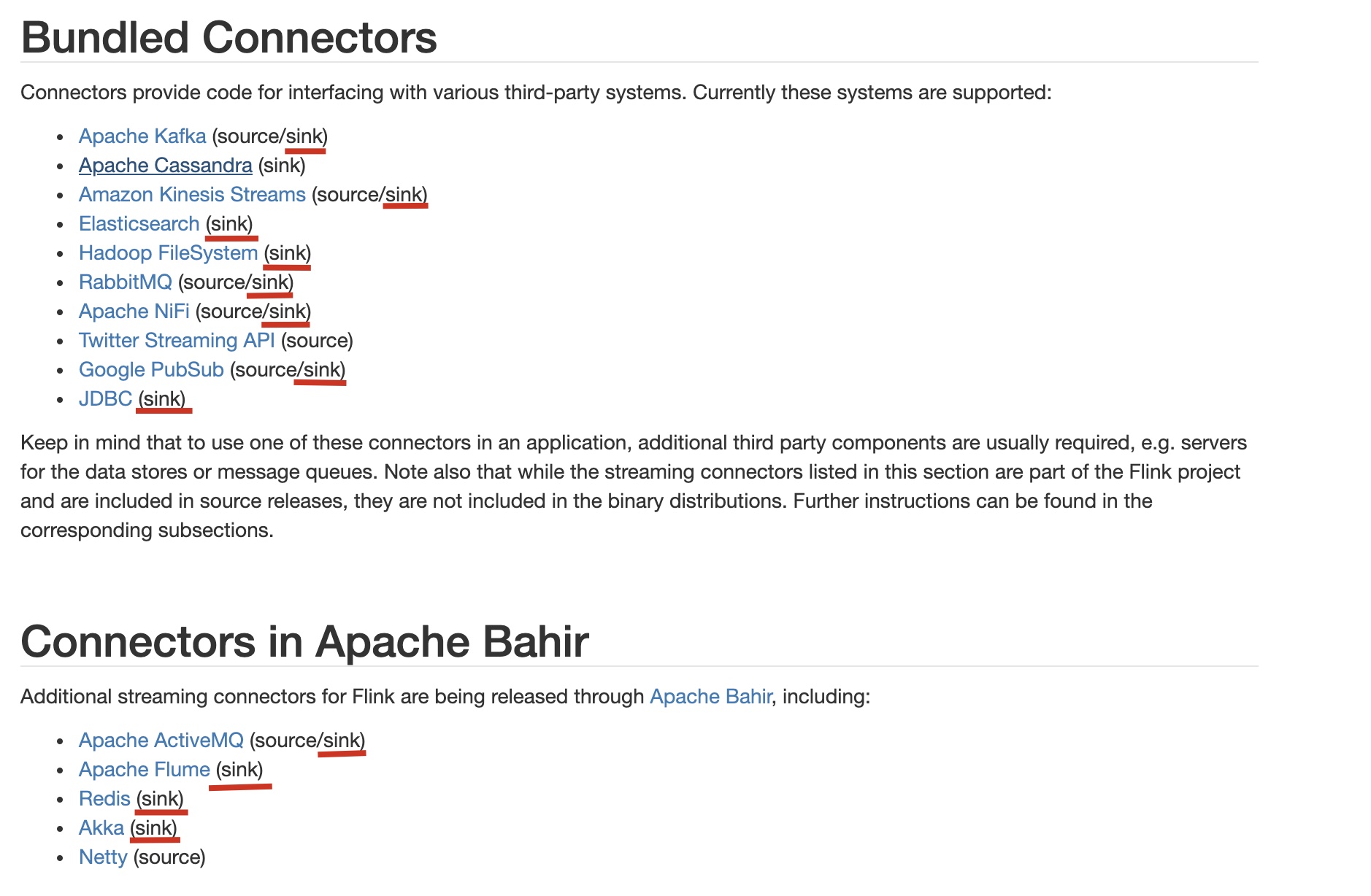Click the Bundled Connectors heading
Viewport: 1371px width, 896px height.
click(229, 37)
